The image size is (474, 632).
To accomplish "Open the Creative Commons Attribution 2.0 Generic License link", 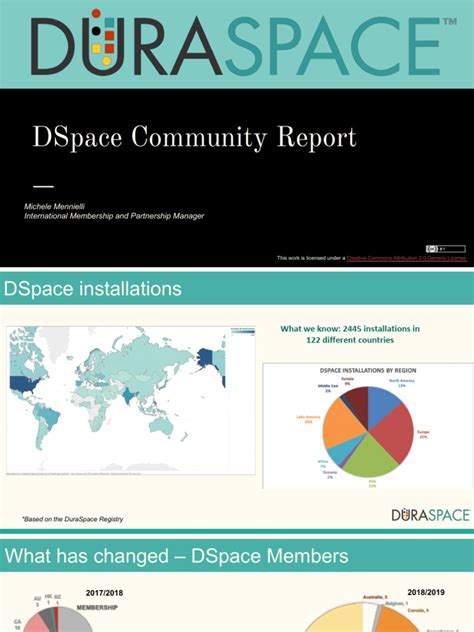I will click(x=407, y=258).
